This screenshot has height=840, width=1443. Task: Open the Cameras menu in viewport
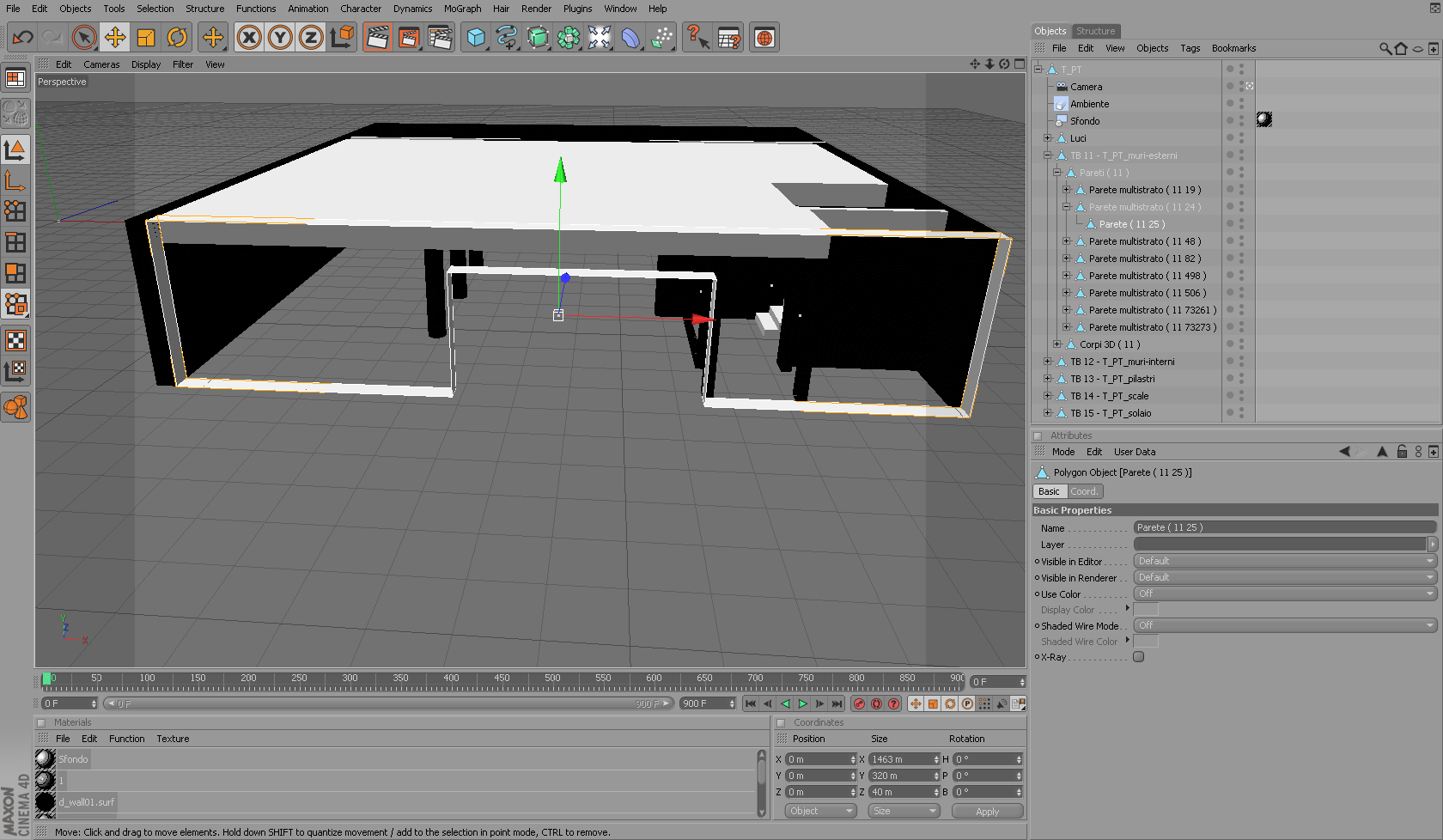tap(101, 64)
